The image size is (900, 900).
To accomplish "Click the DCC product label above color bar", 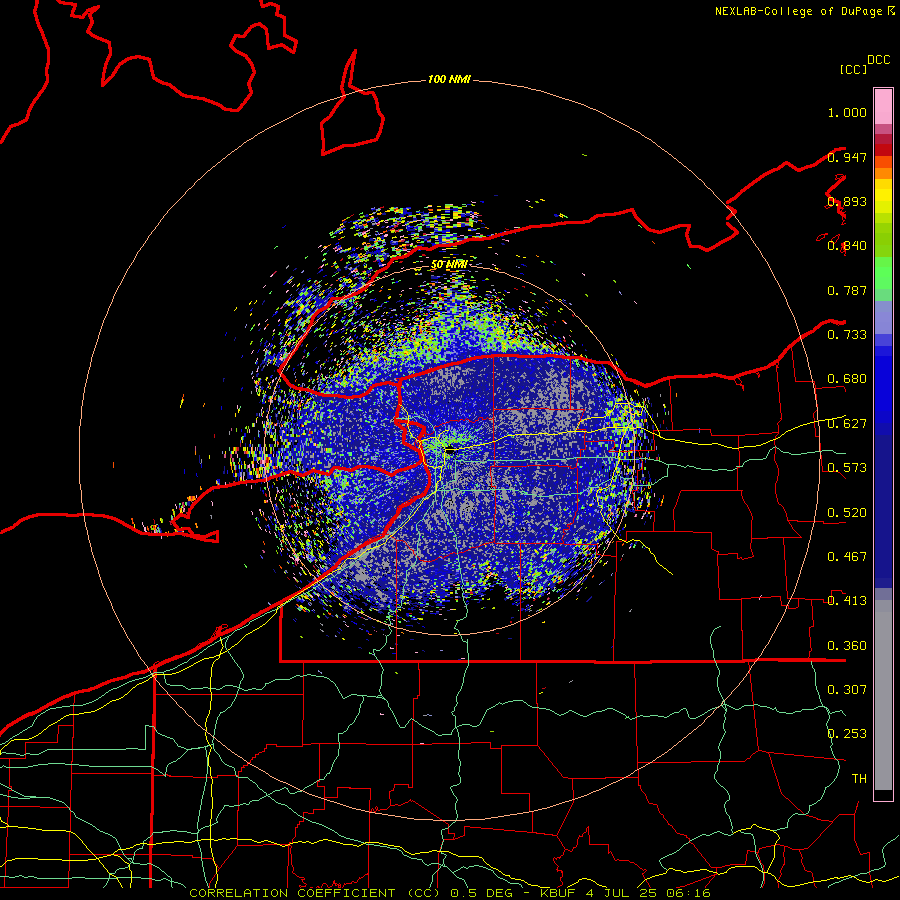I will click(879, 60).
